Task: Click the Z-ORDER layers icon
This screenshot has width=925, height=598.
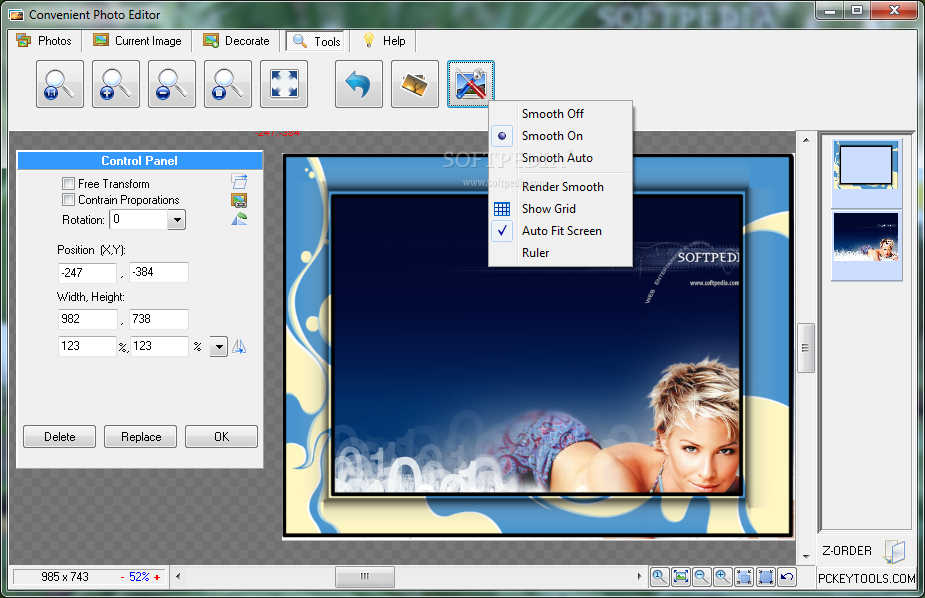Action: click(894, 551)
